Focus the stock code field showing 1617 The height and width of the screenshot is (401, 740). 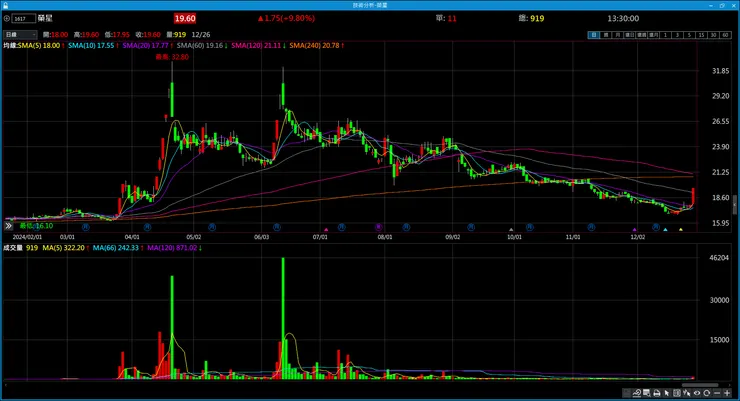(x=24, y=18)
